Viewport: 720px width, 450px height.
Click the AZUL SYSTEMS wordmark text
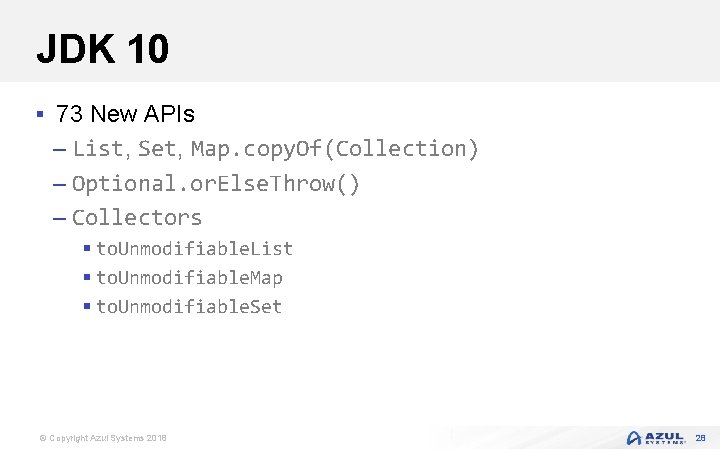pos(665,438)
